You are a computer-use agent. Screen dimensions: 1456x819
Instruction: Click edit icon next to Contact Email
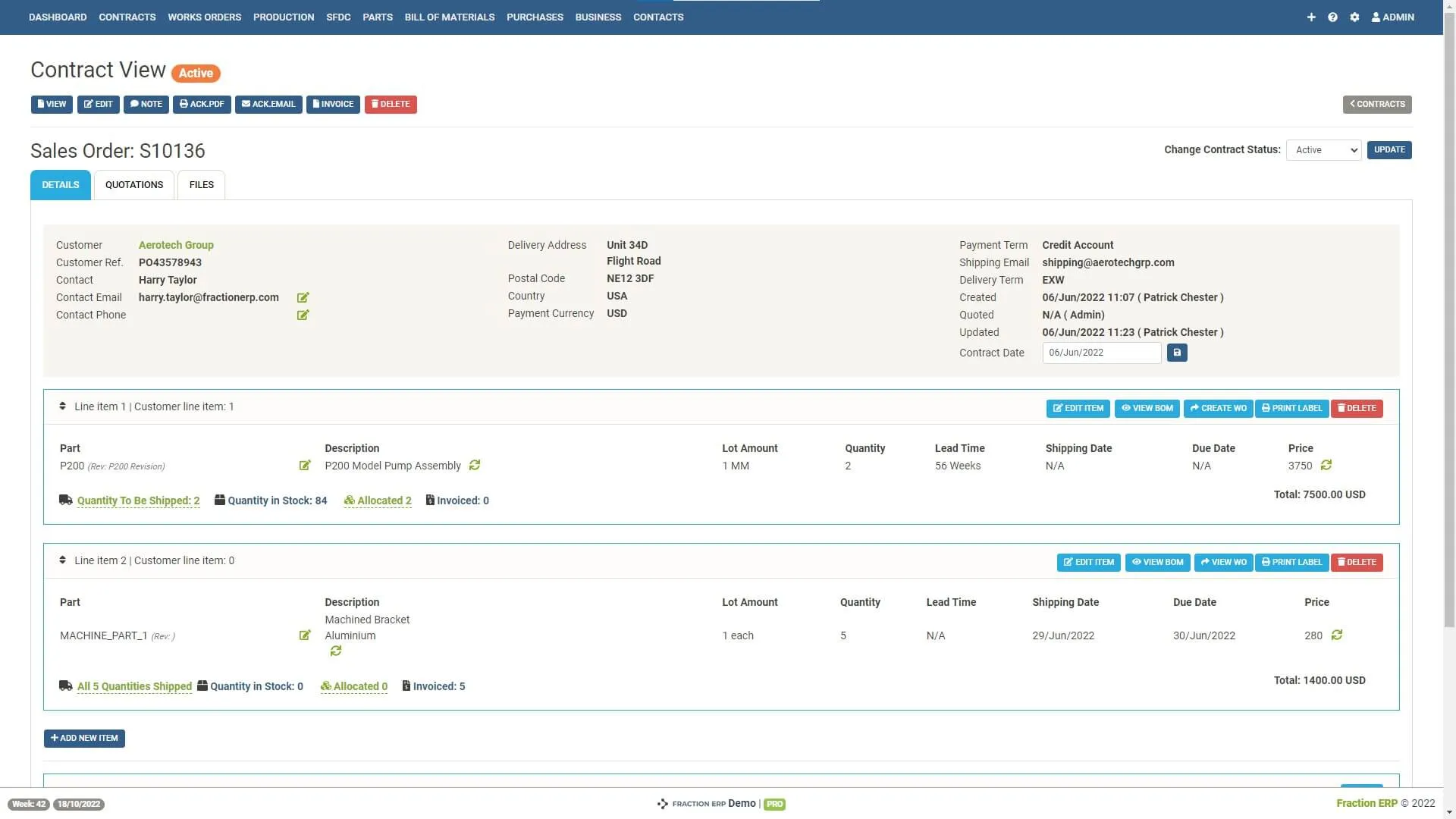click(x=303, y=297)
